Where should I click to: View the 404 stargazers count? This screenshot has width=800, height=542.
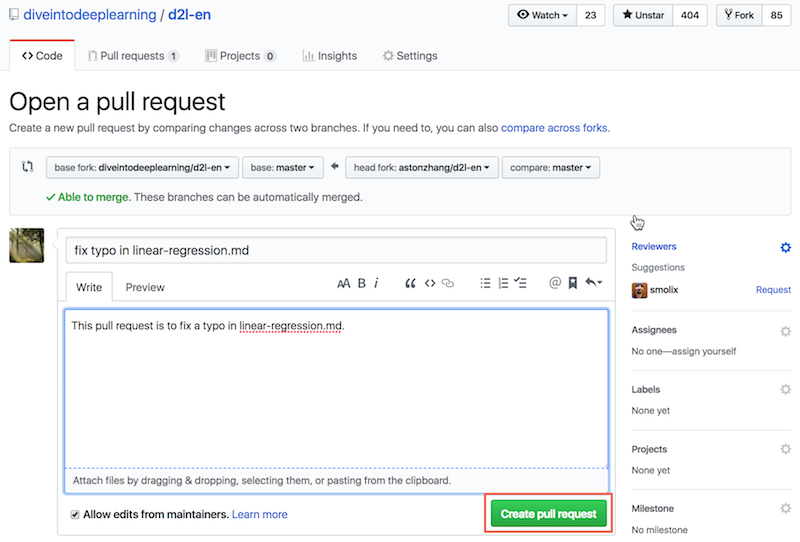[x=690, y=15]
